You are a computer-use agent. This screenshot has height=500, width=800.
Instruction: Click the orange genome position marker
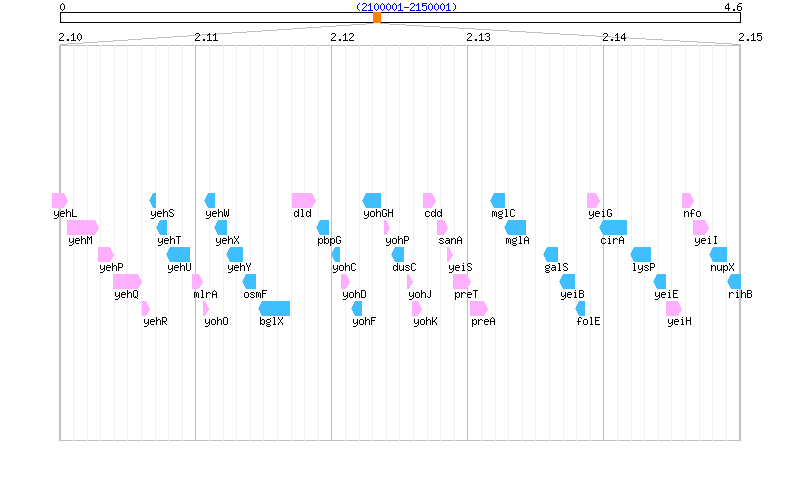pos(377,18)
